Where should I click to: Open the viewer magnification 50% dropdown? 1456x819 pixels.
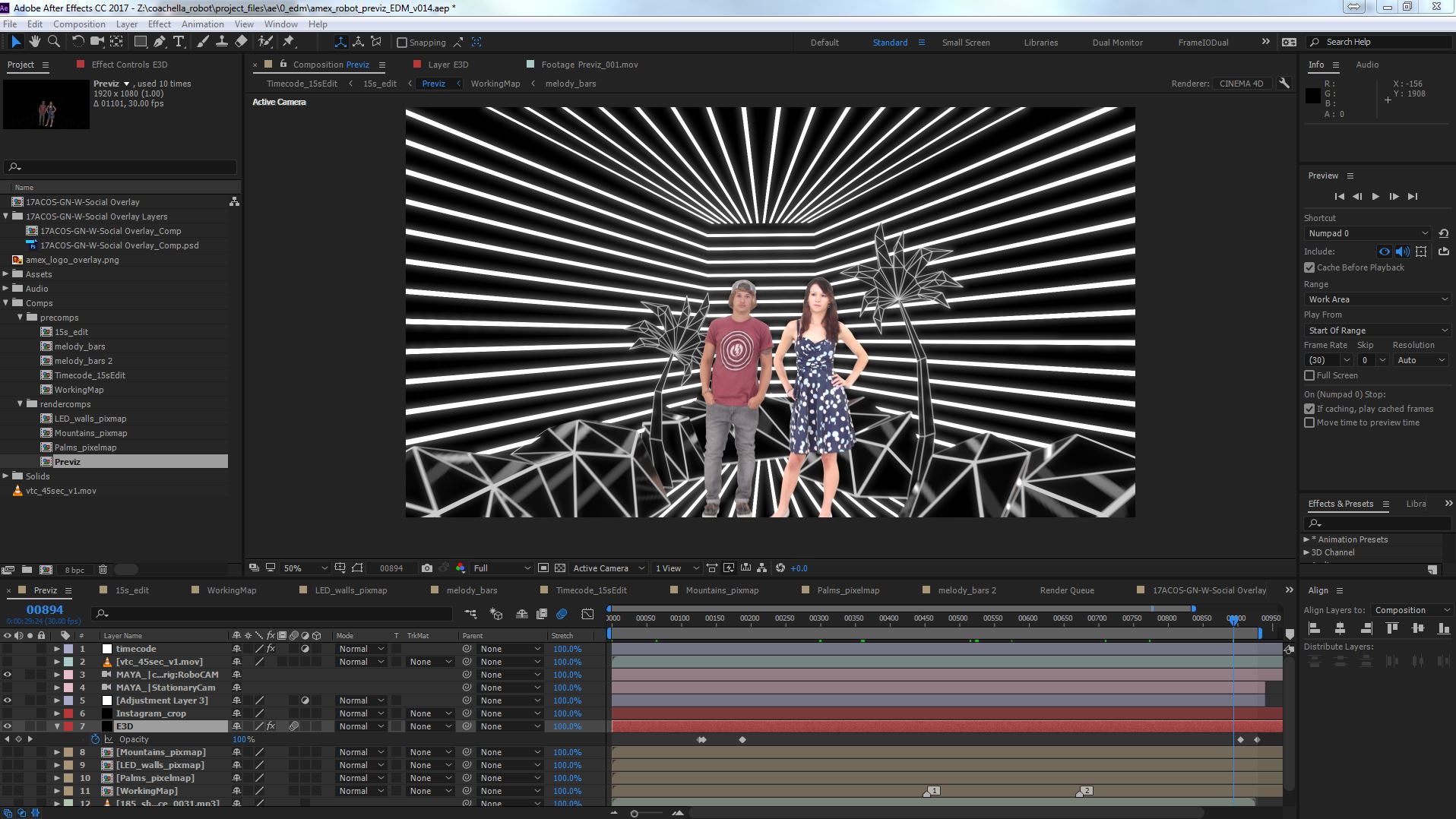click(x=305, y=568)
